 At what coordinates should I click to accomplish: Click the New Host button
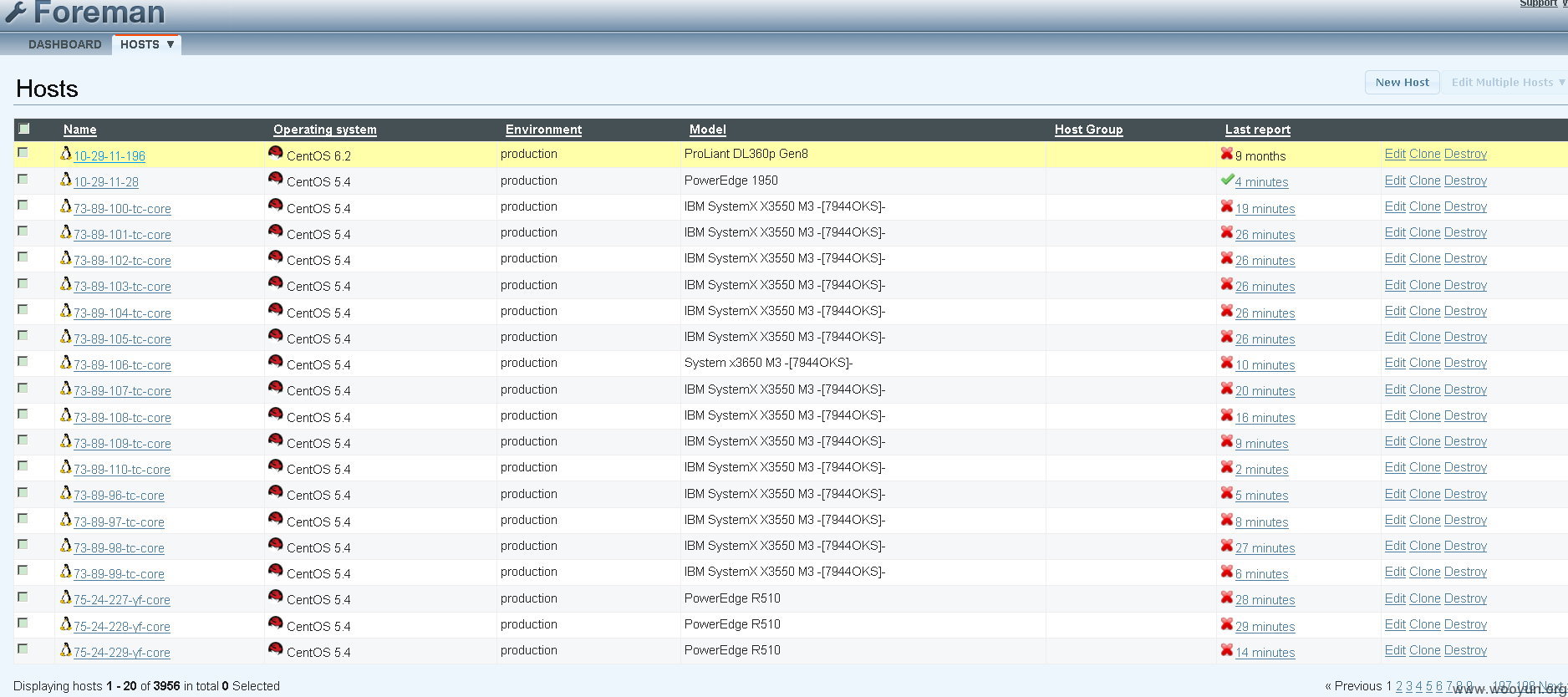pos(1402,82)
